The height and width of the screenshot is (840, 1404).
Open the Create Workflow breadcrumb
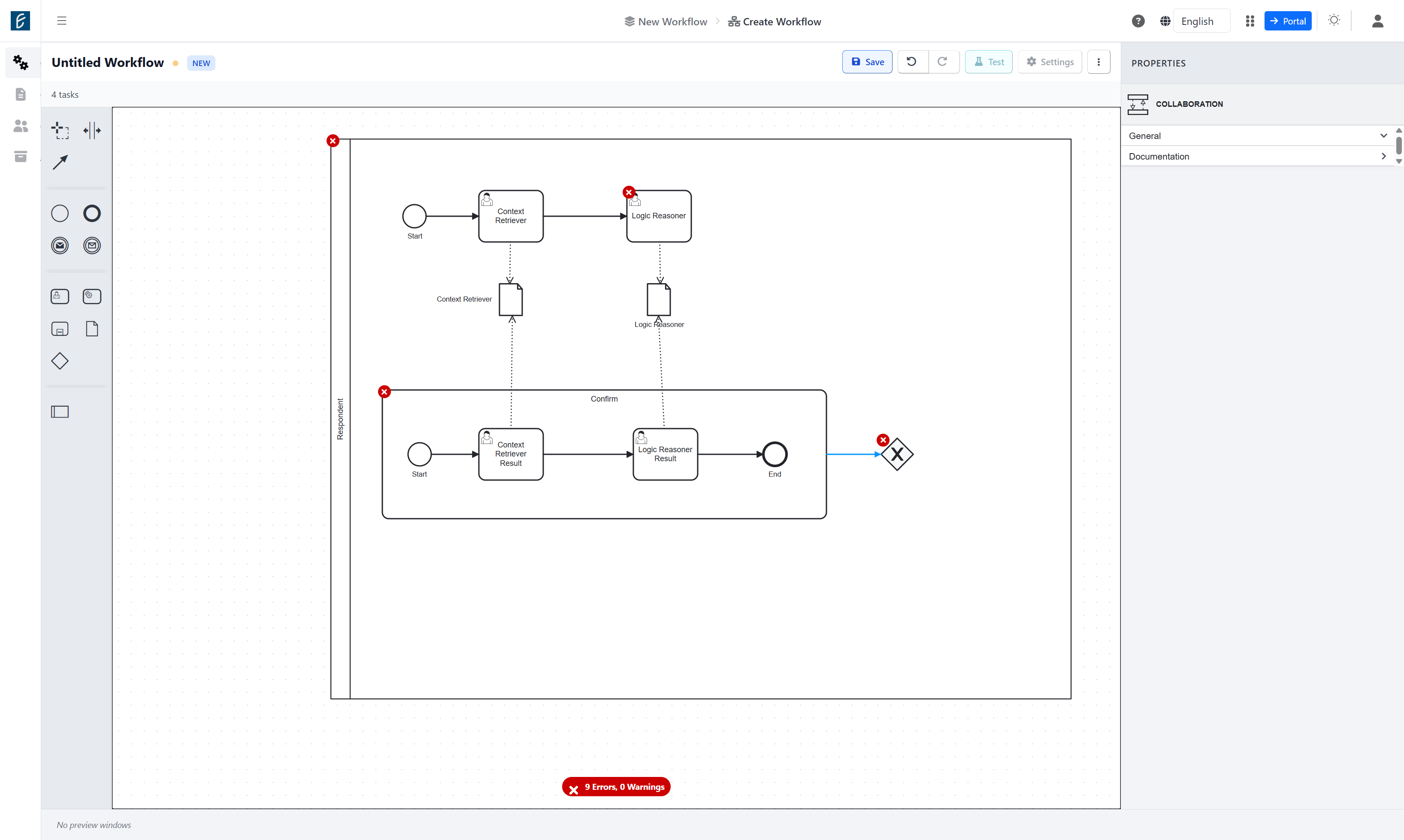click(775, 21)
